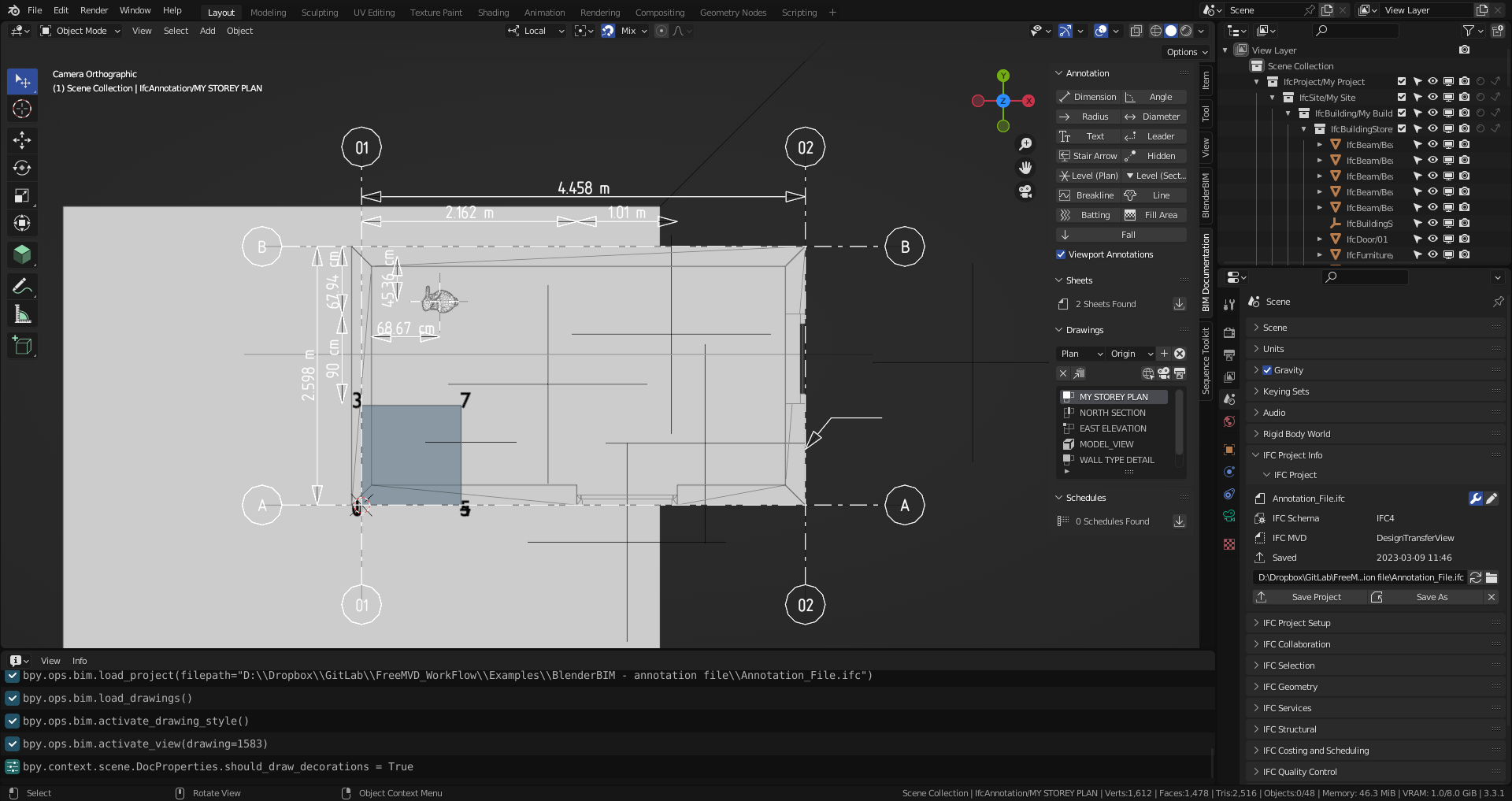Select the Add Cube tool in the toolbar

(x=22, y=345)
